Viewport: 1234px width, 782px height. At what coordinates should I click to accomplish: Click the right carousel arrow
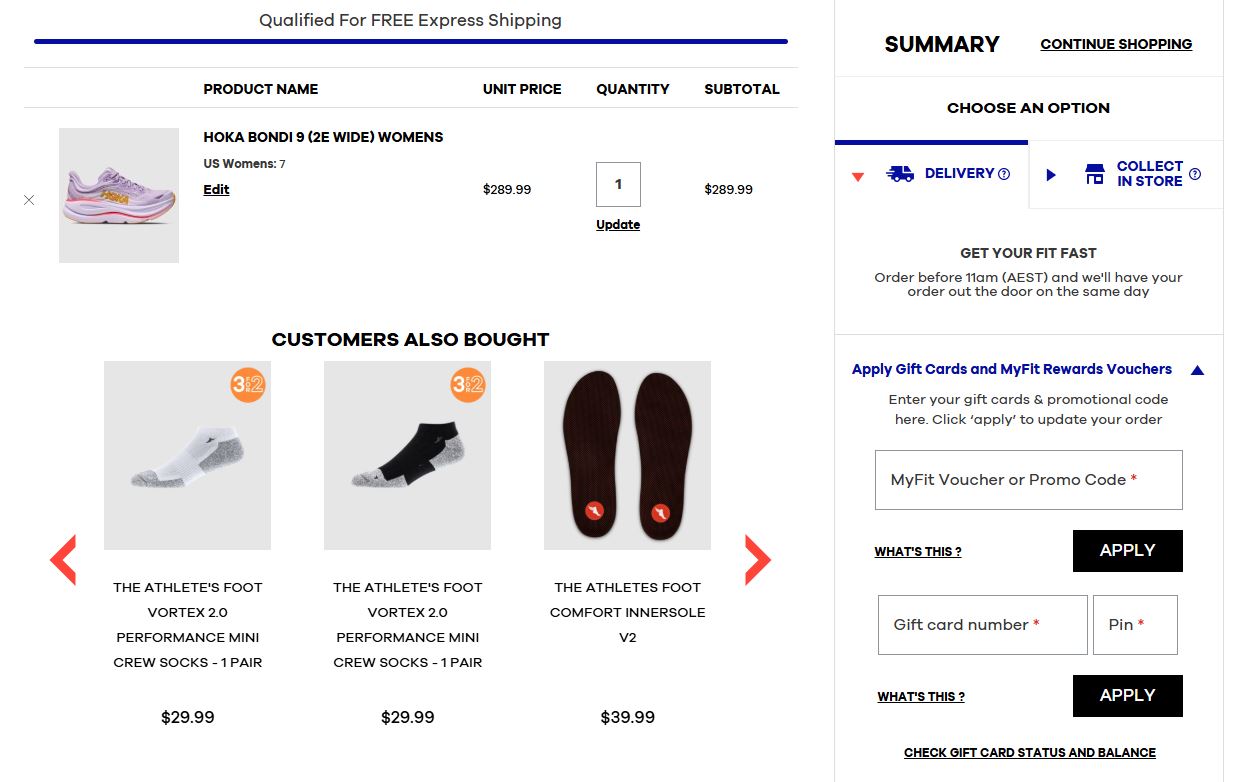point(757,559)
